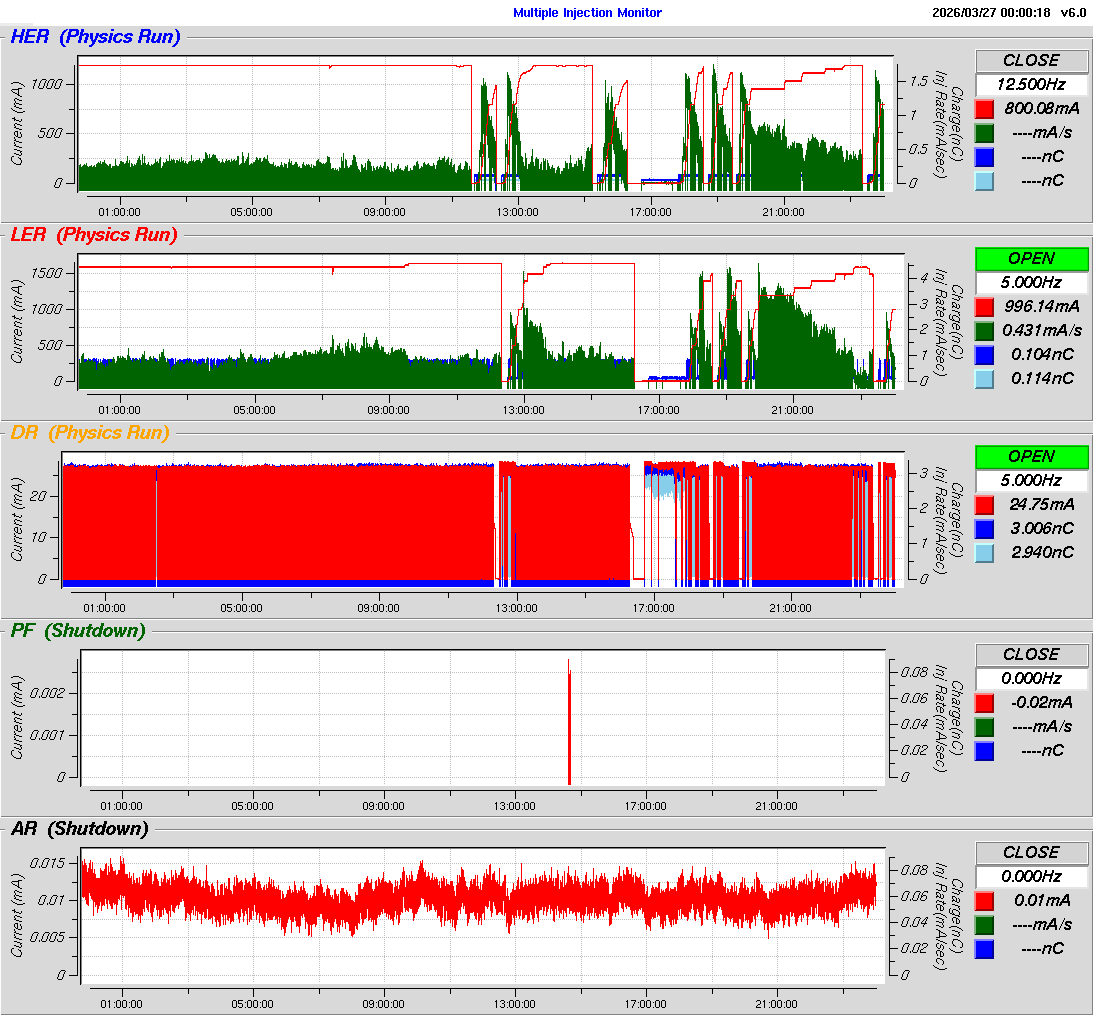Toggle the green OPEN indicator for DR
Viewport: 1093px width, 1015px height.
(x=1031, y=456)
